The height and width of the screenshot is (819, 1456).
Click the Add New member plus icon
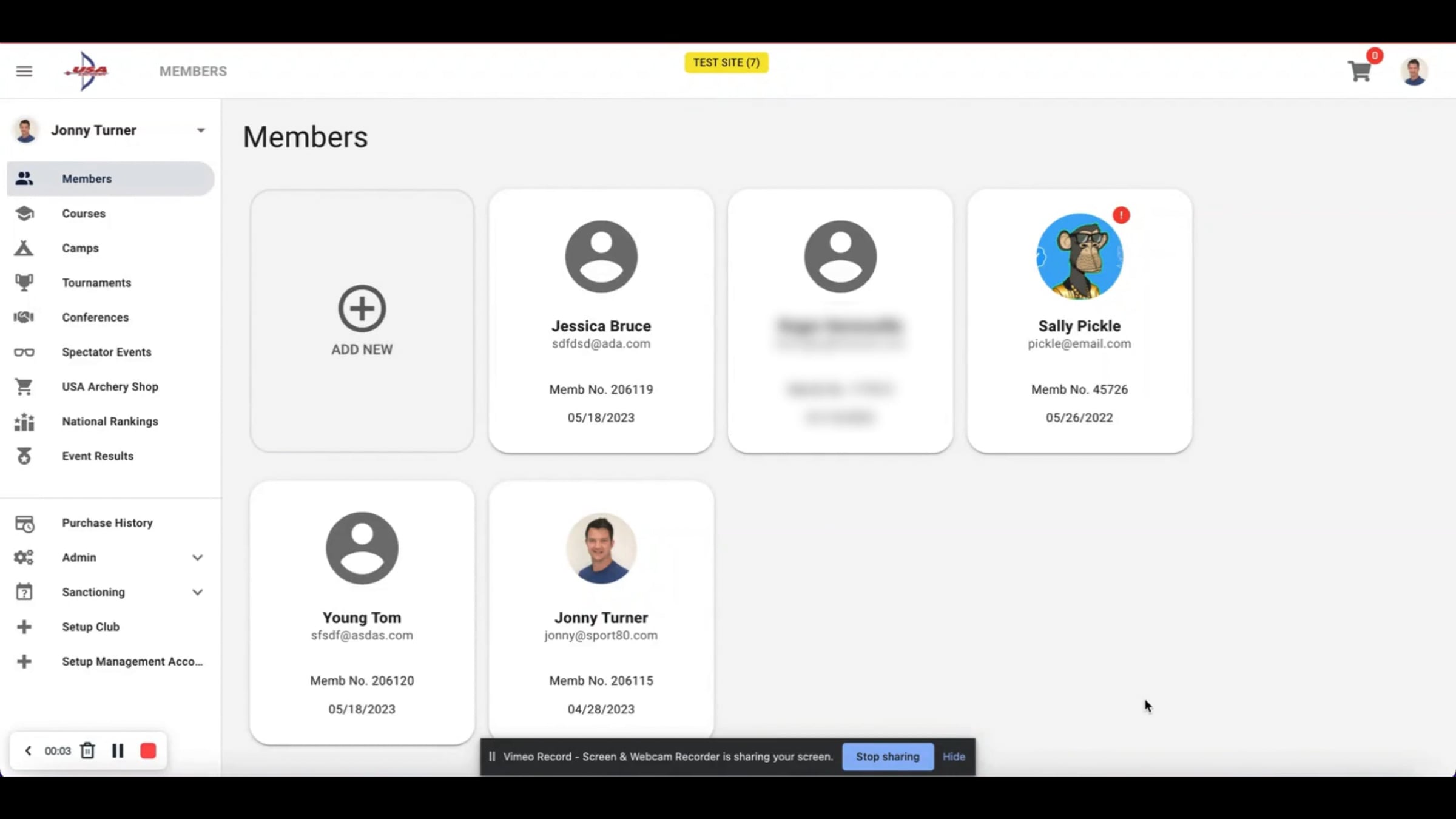coord(362,308)
